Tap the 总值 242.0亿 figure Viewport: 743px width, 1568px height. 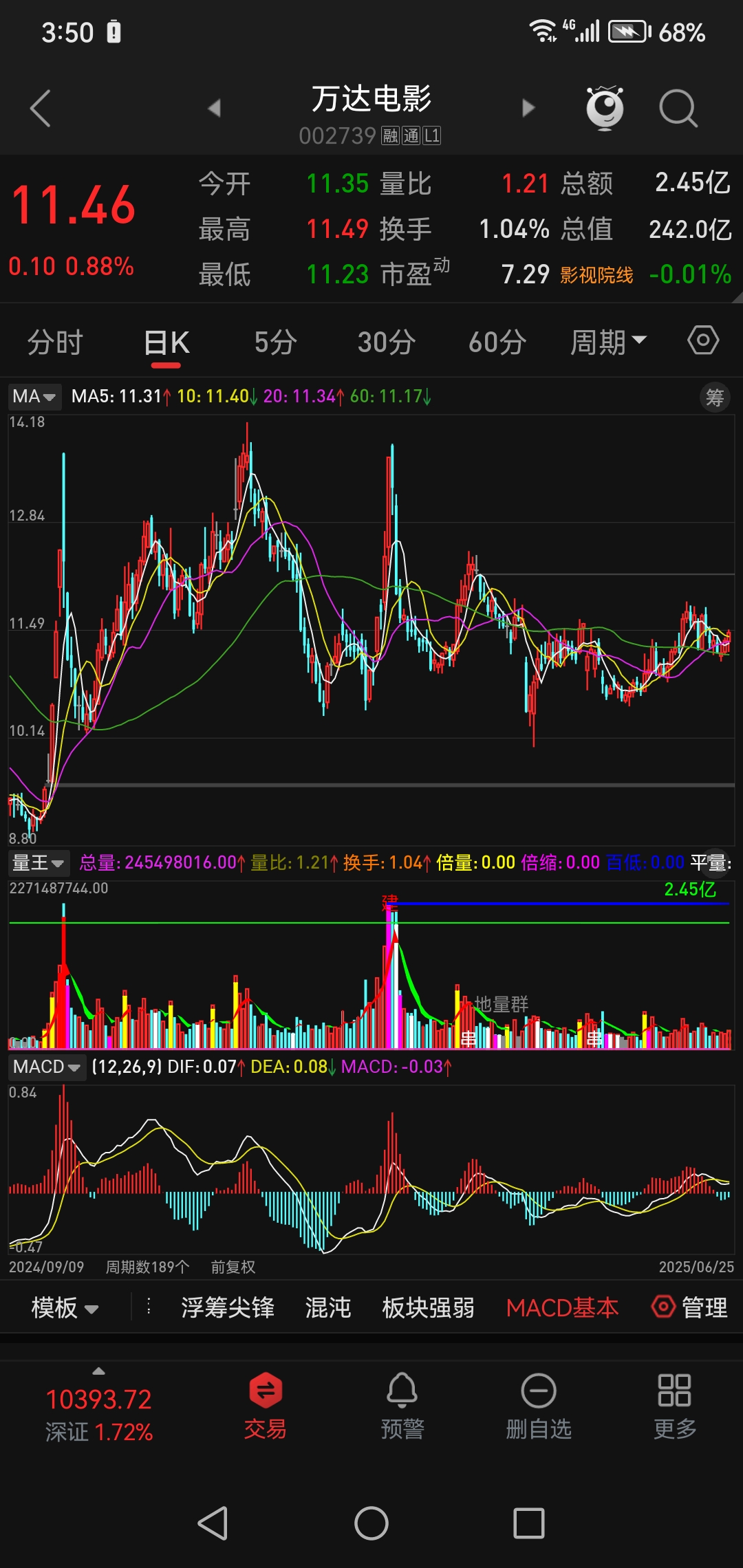(x=646, y=229)
